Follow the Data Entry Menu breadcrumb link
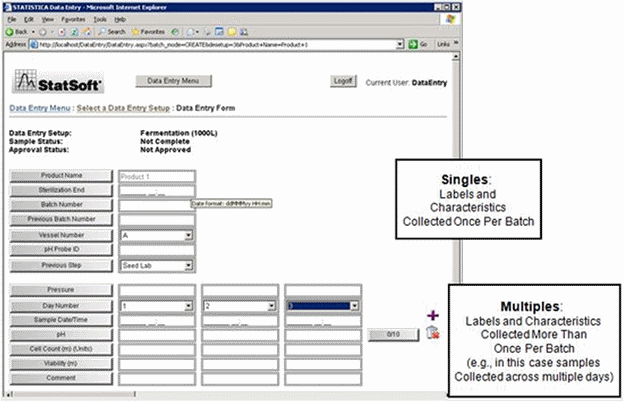 pyautogui.click(x=40, y=108)
